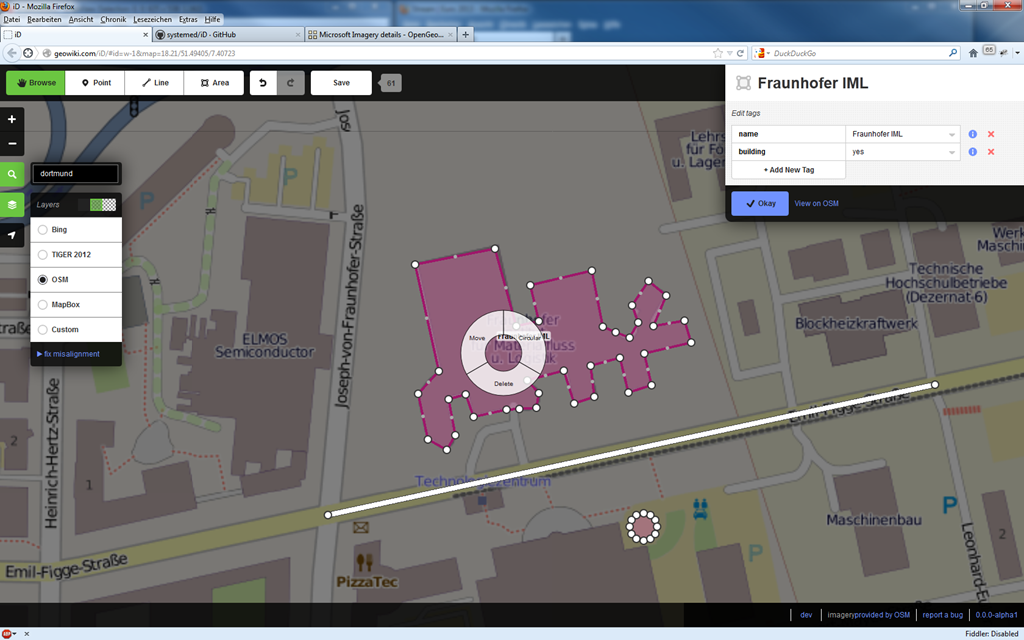Go back with the browser arrow
This screenshot has height=640, width=1024.
tap(12, 54)
